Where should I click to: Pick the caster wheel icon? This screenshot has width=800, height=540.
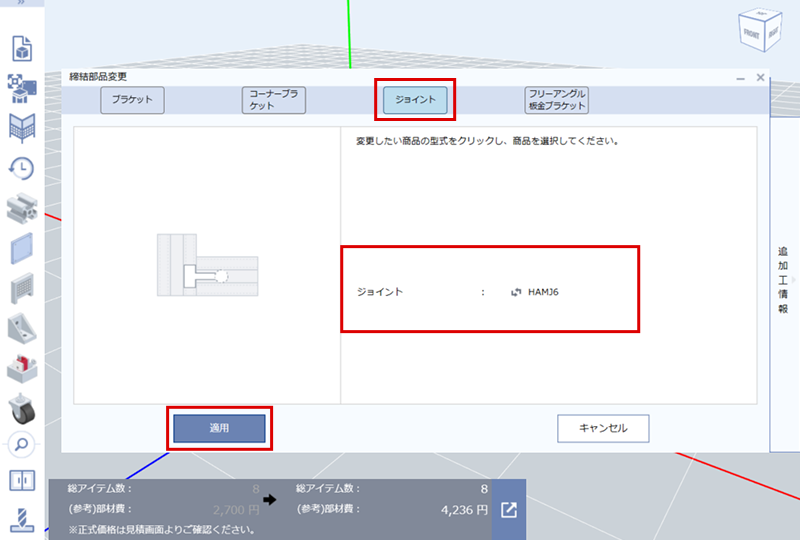click(21, 407)
